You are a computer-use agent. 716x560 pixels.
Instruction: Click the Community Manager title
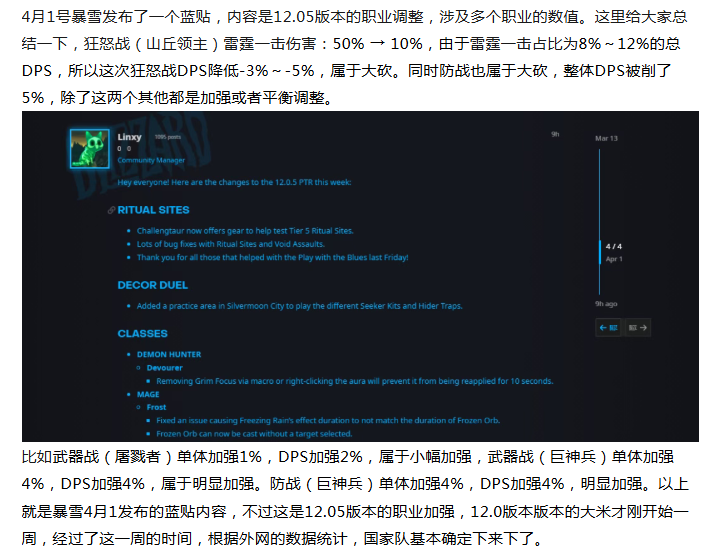(x=151, y=160)
